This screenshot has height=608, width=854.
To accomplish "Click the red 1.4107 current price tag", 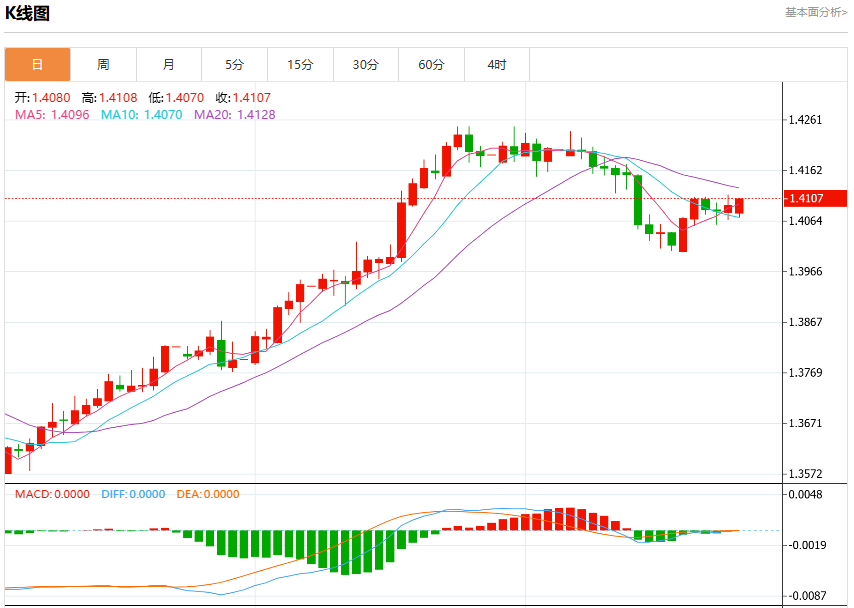I will [815, 198].
